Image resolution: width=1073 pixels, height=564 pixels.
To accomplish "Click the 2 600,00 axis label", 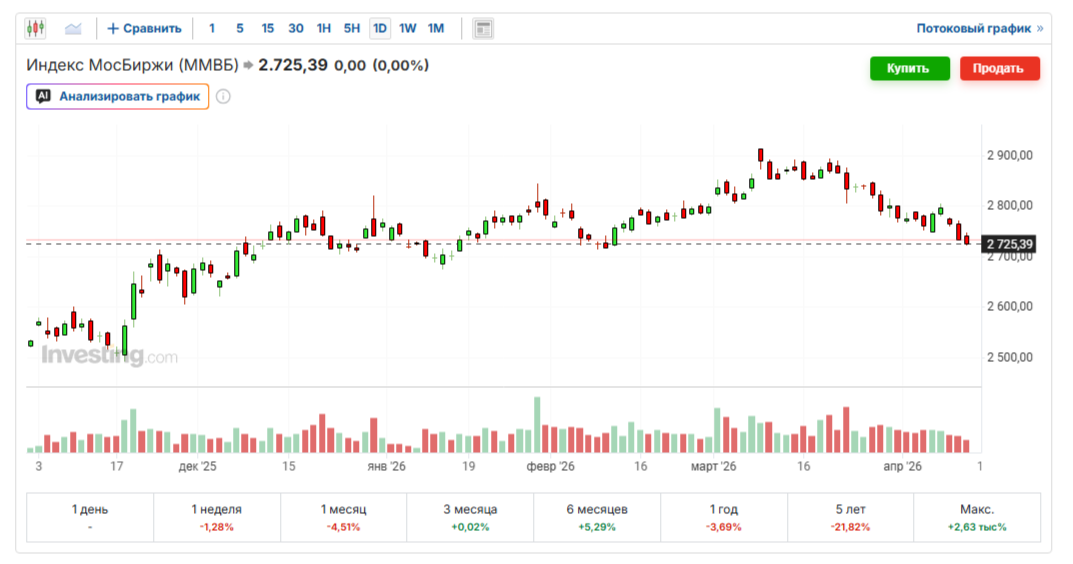I will coord(1010,307).
